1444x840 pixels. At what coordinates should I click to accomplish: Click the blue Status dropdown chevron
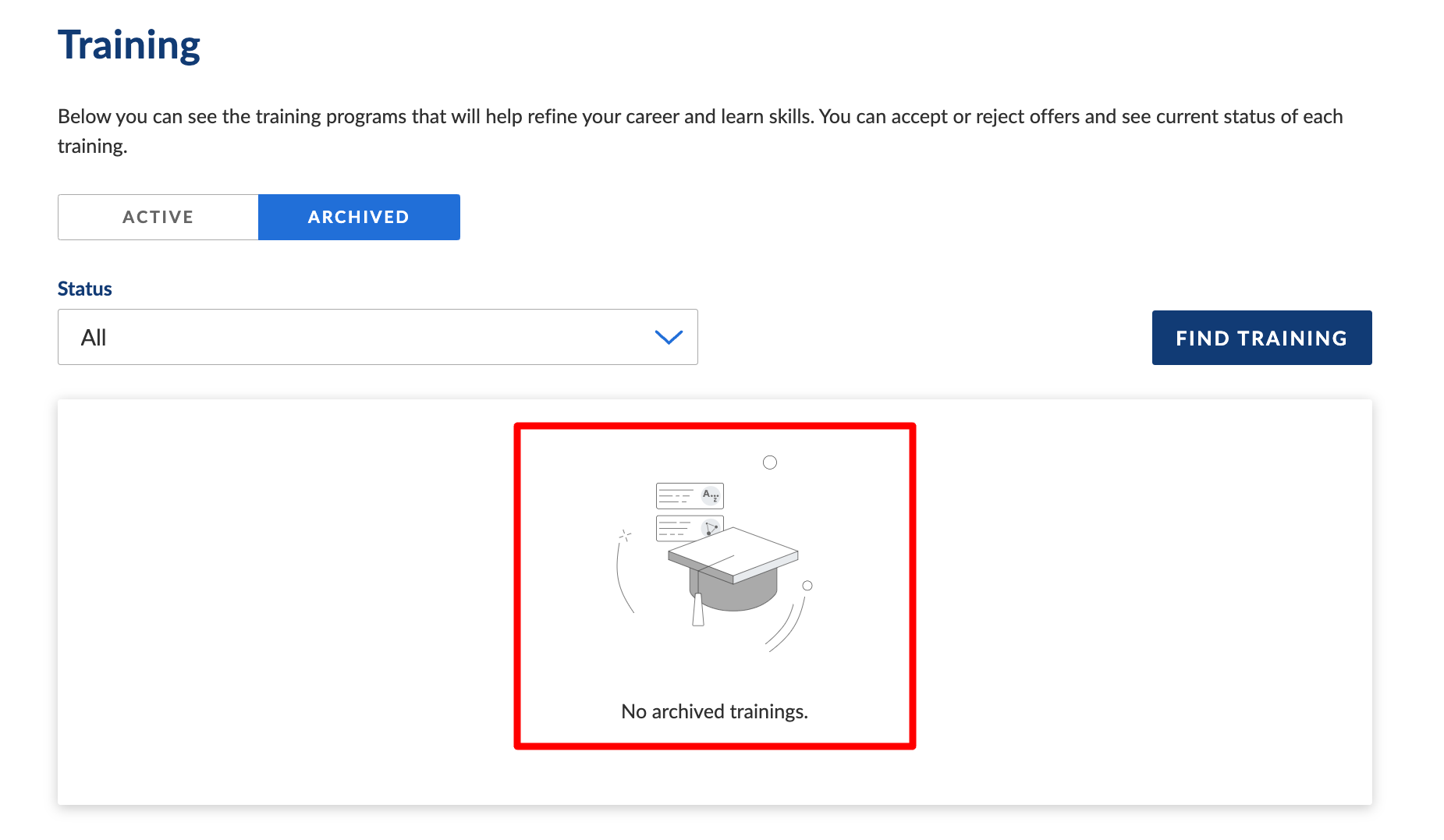[x=669, y=337]
